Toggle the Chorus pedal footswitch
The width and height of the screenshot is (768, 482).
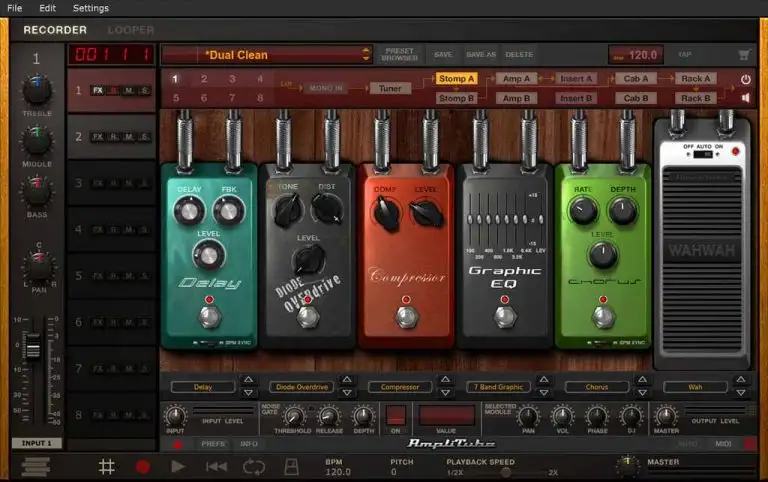tap(603, 317)
